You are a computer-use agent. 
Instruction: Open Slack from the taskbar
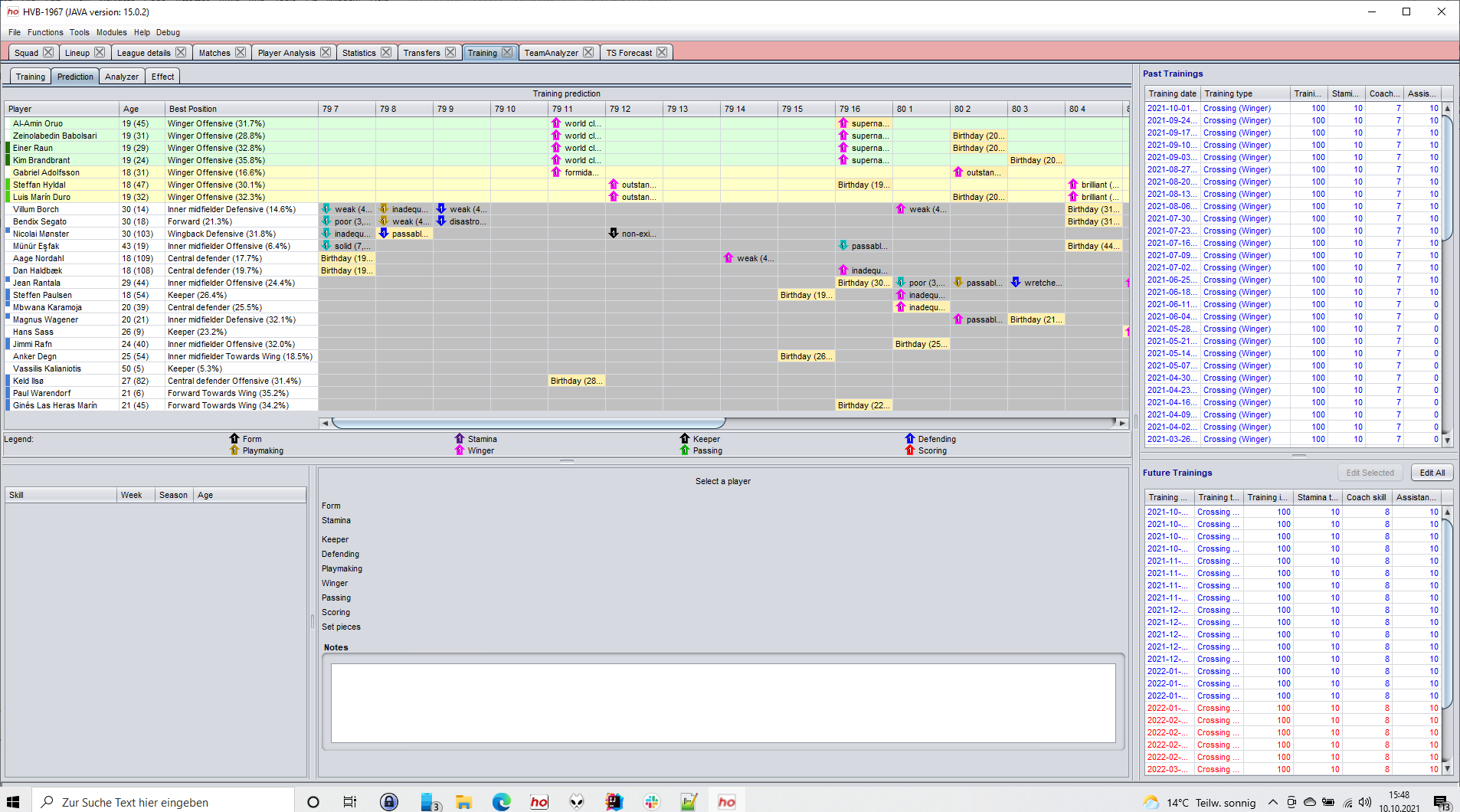[651, 802]
